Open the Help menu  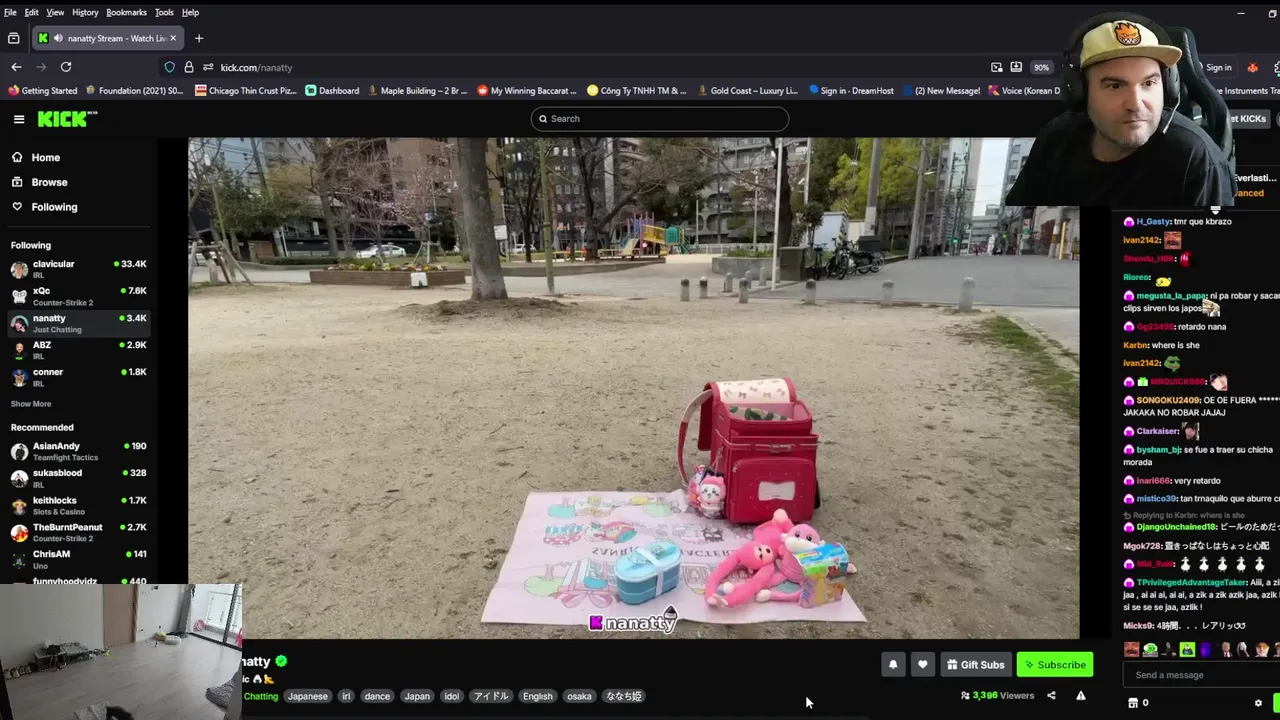coord(190,12)
